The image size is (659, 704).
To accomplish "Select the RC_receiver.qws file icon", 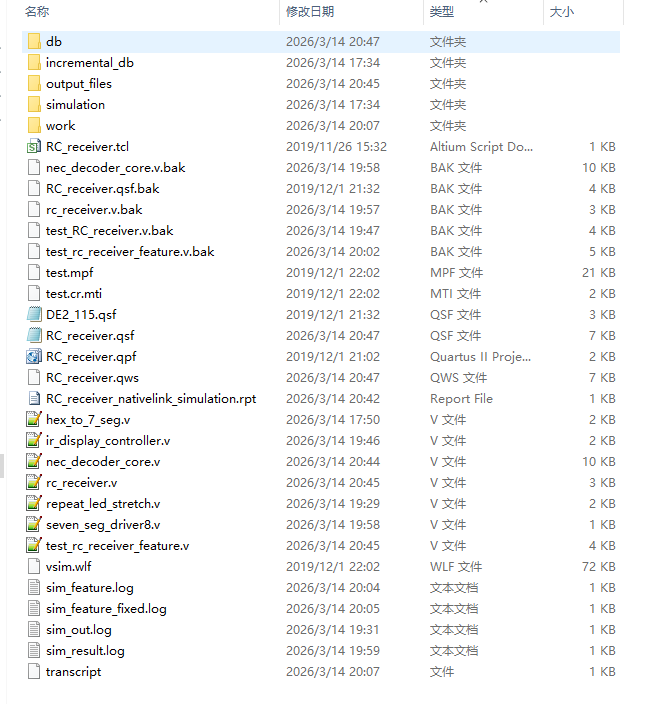I will (34, 378).
